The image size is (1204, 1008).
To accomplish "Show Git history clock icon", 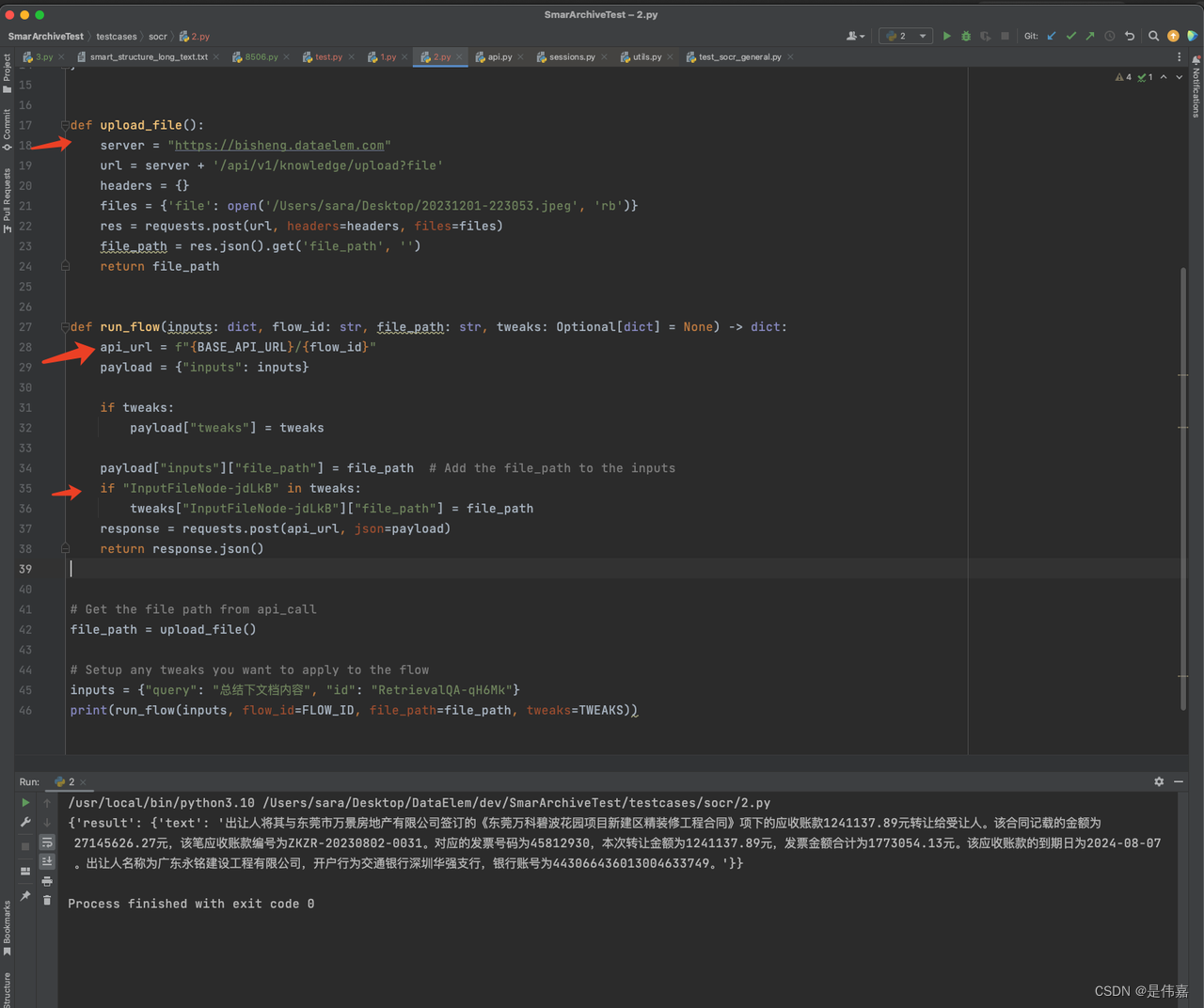I will click(x=1110, y=36).
